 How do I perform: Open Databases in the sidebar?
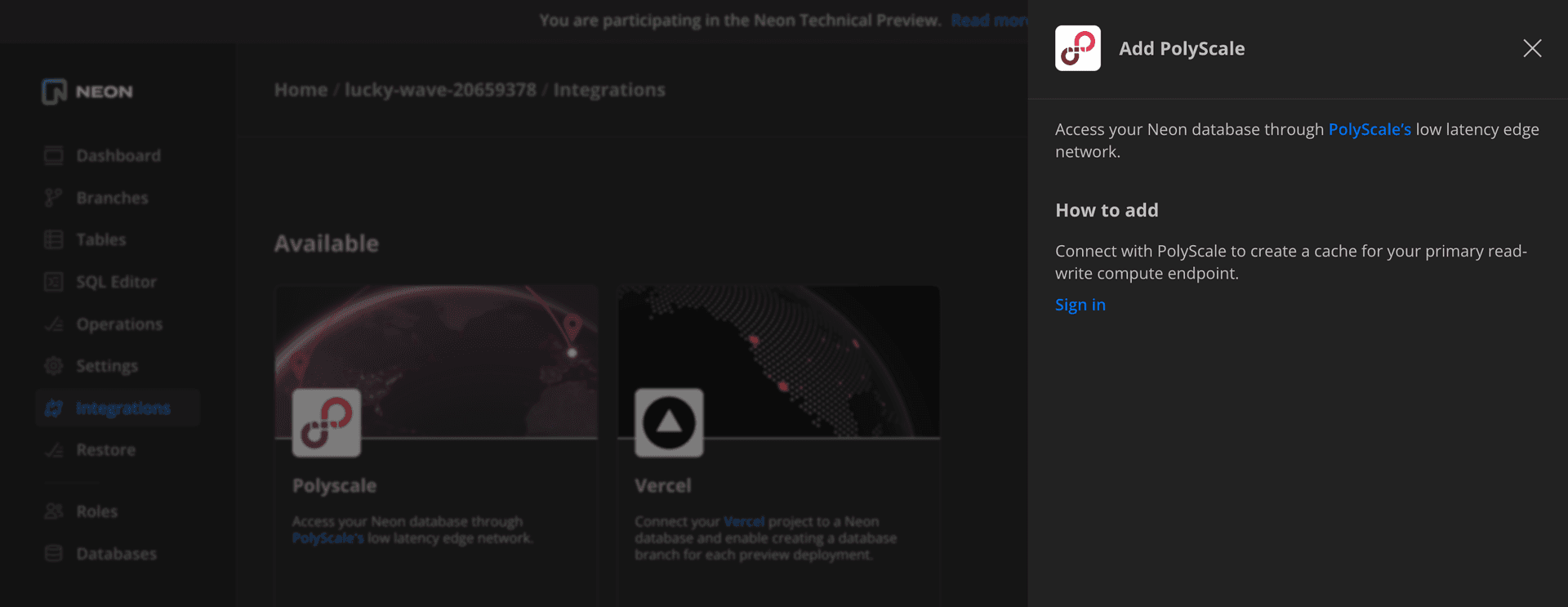117,554
